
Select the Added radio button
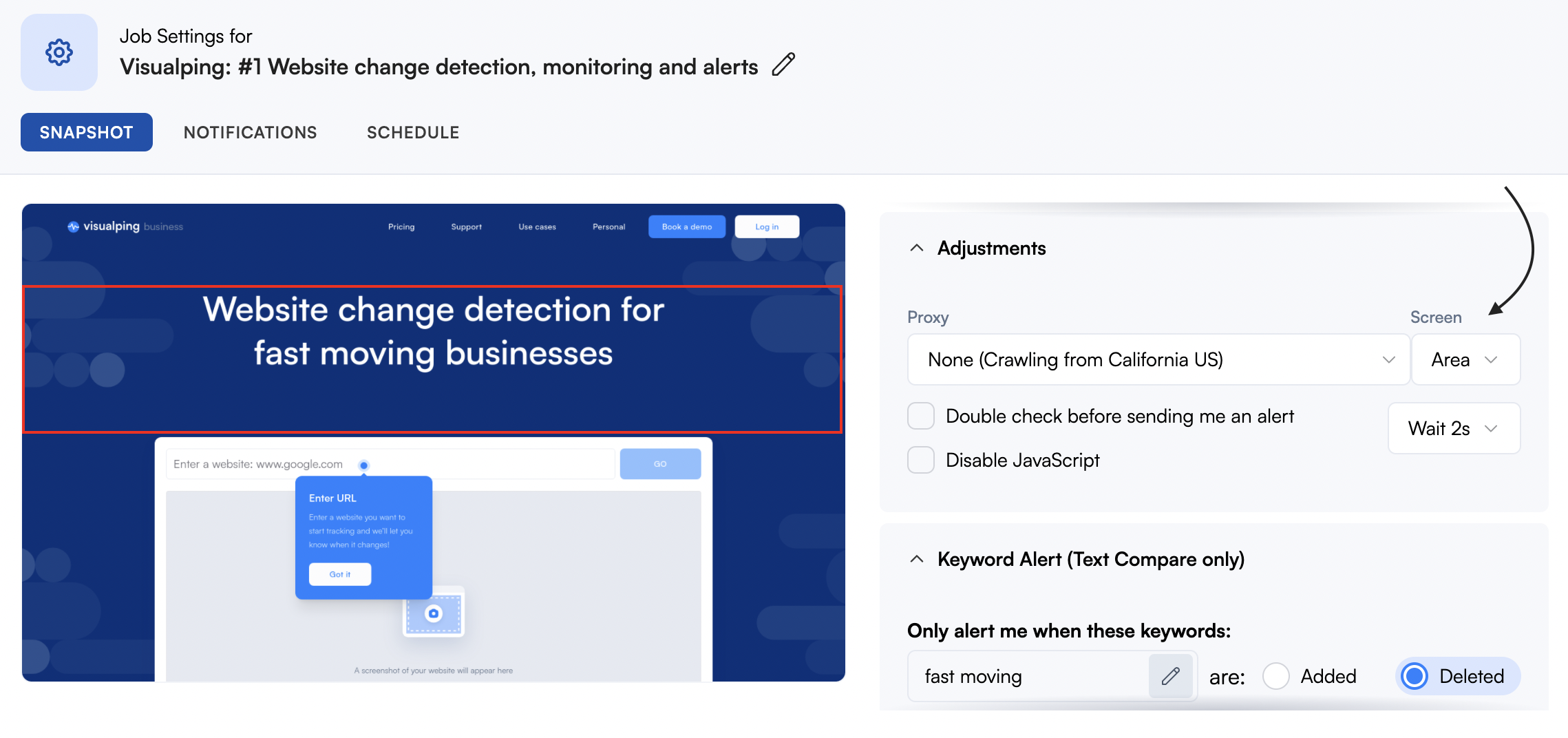1276,676
